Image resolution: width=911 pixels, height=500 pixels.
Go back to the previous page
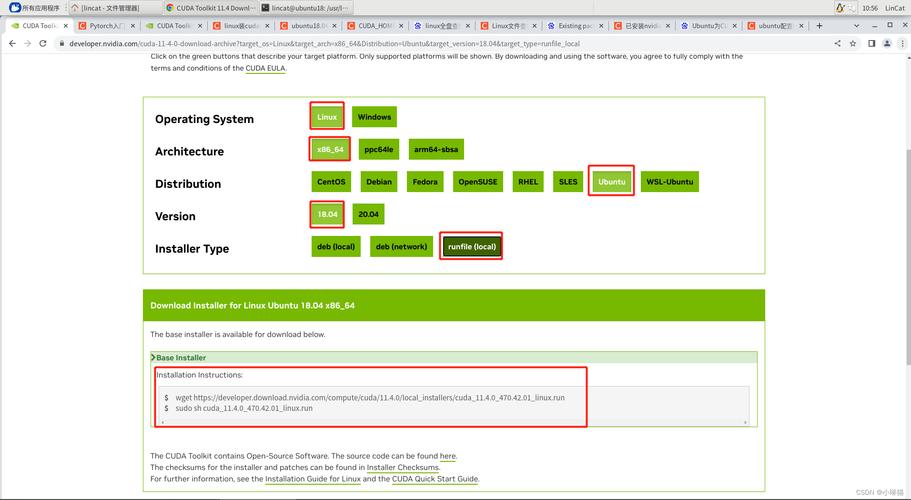pos(12,44)
